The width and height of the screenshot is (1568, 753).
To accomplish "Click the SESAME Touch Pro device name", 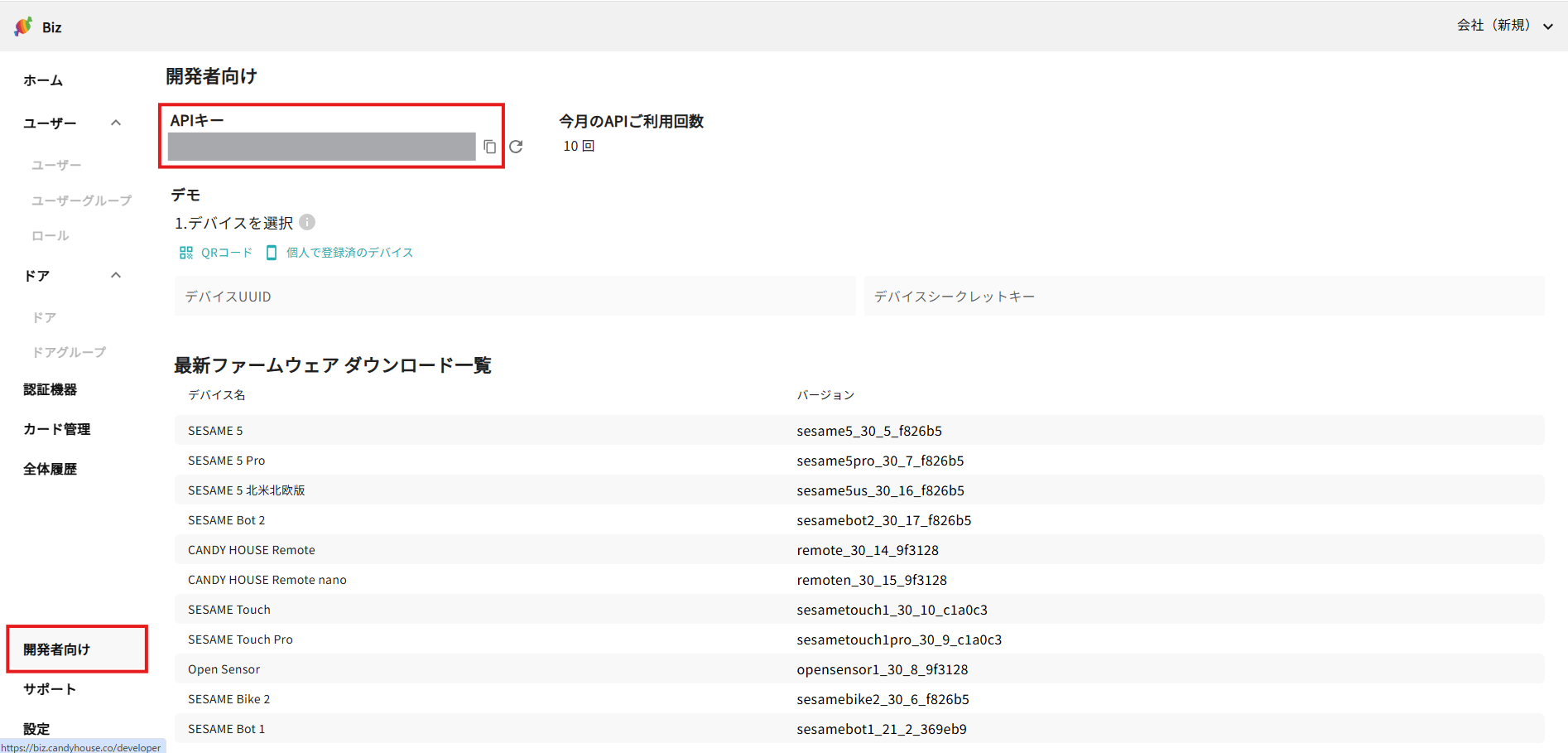I will 240,640.
